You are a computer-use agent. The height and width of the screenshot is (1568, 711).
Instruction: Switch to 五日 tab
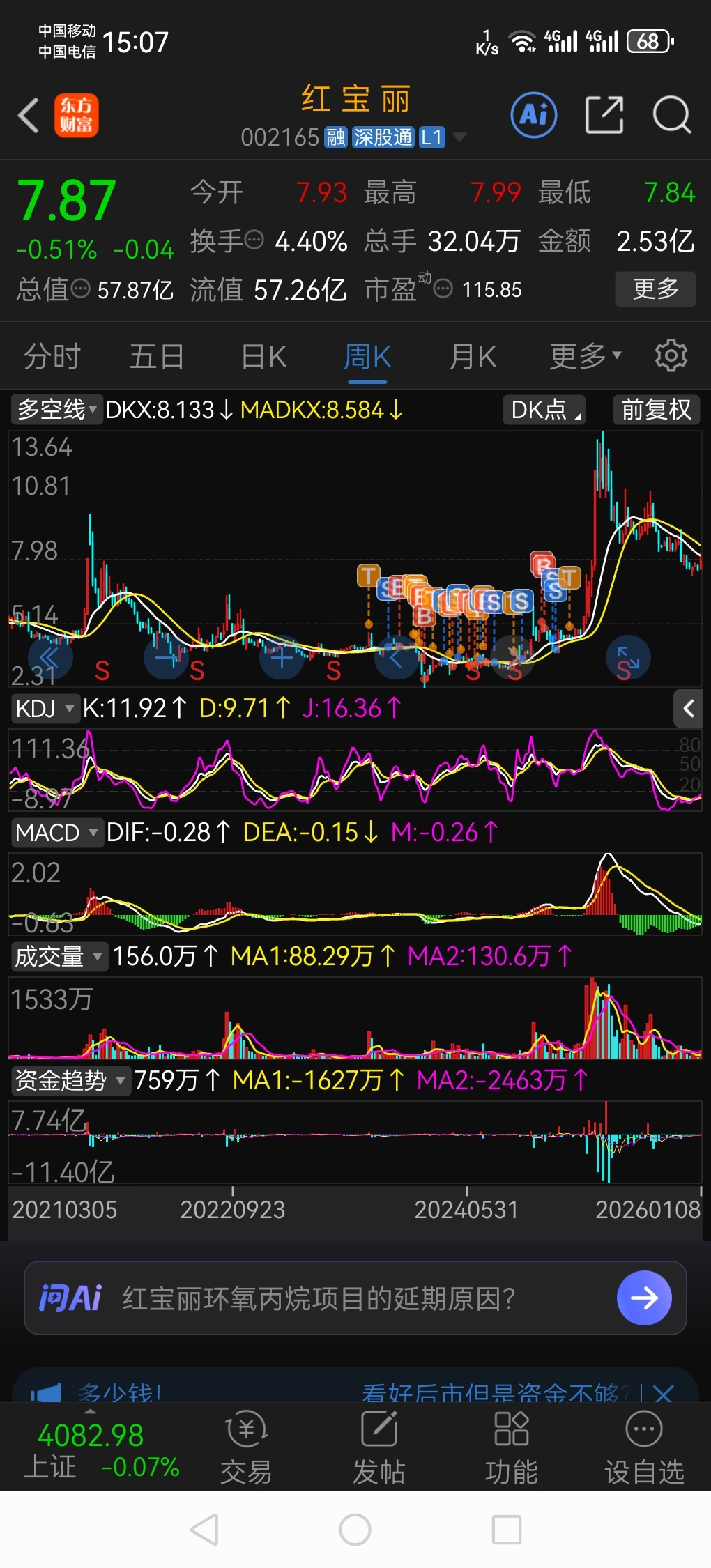click(x=157, y=356)
